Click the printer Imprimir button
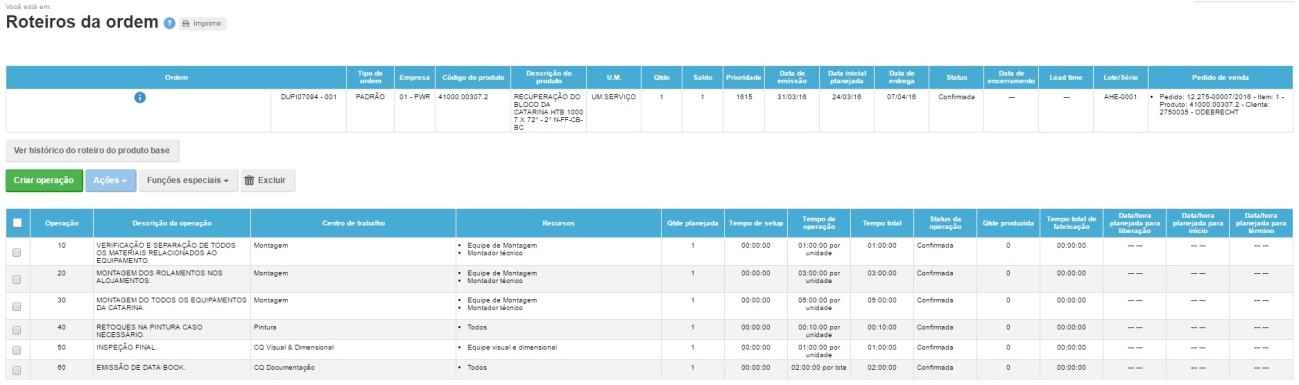Screen dimensions: 1299x385 (x=203, y=23)
